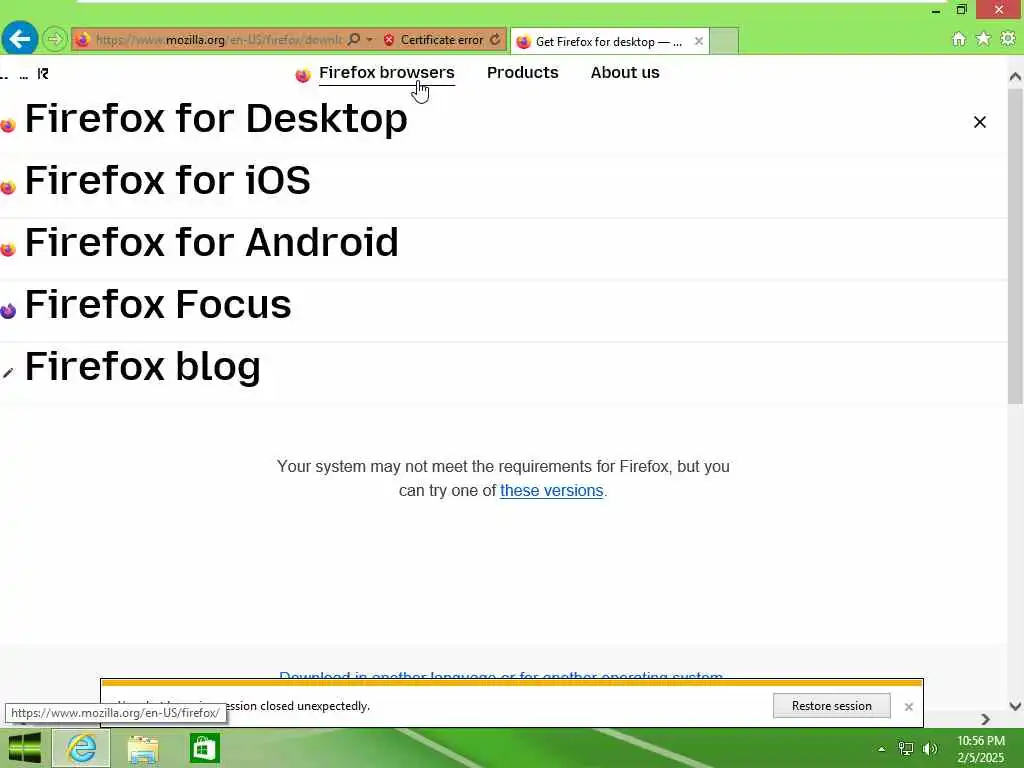Click the pencil icon beside Firefox blog
Screen dimensions: 1024x768
8,373
